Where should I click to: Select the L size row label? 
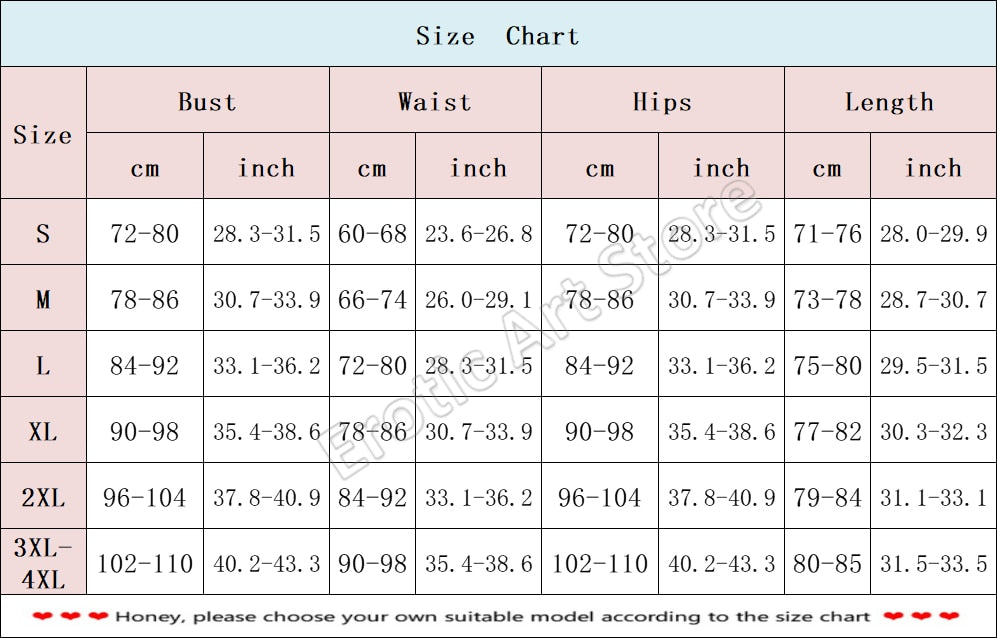(43, 365)
